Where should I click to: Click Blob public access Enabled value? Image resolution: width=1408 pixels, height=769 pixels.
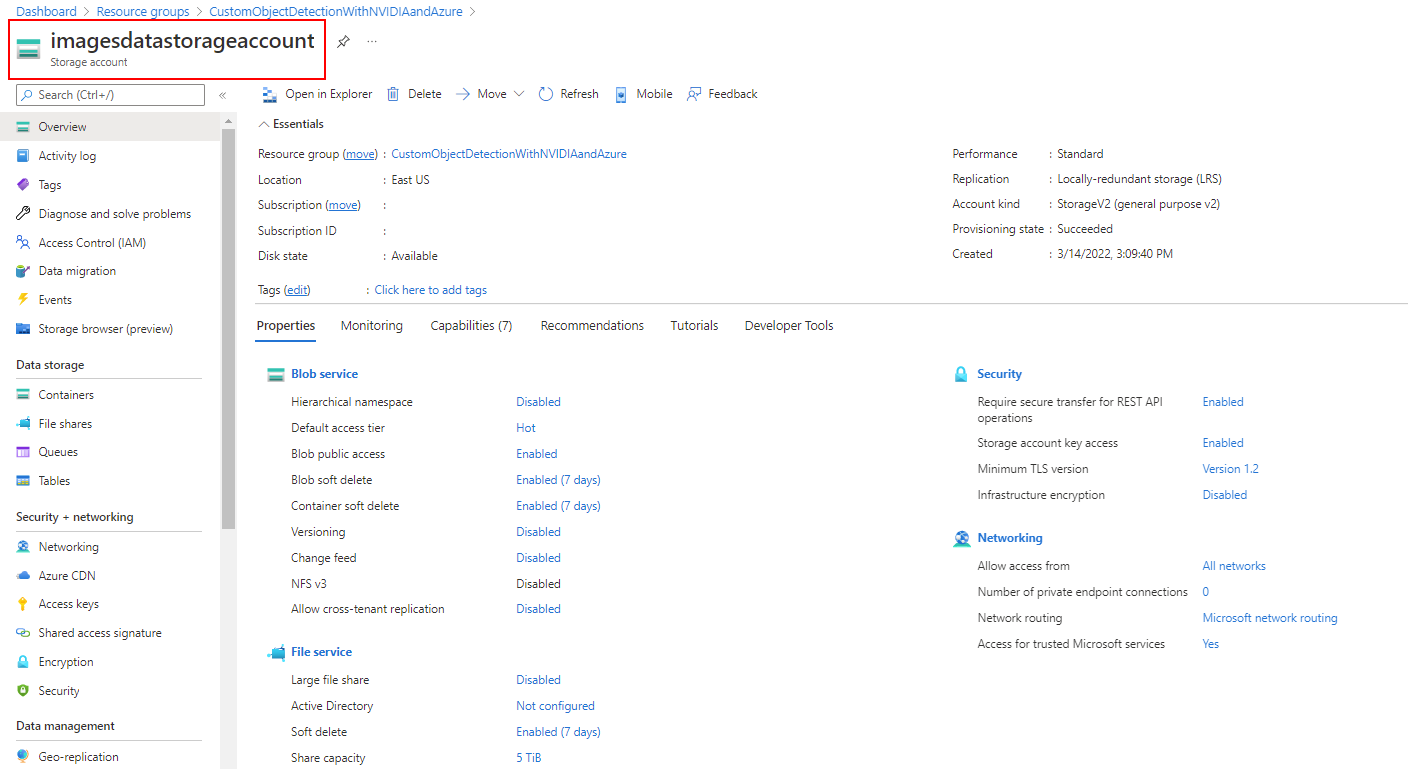pyautogui.click(x=537, y=454)
